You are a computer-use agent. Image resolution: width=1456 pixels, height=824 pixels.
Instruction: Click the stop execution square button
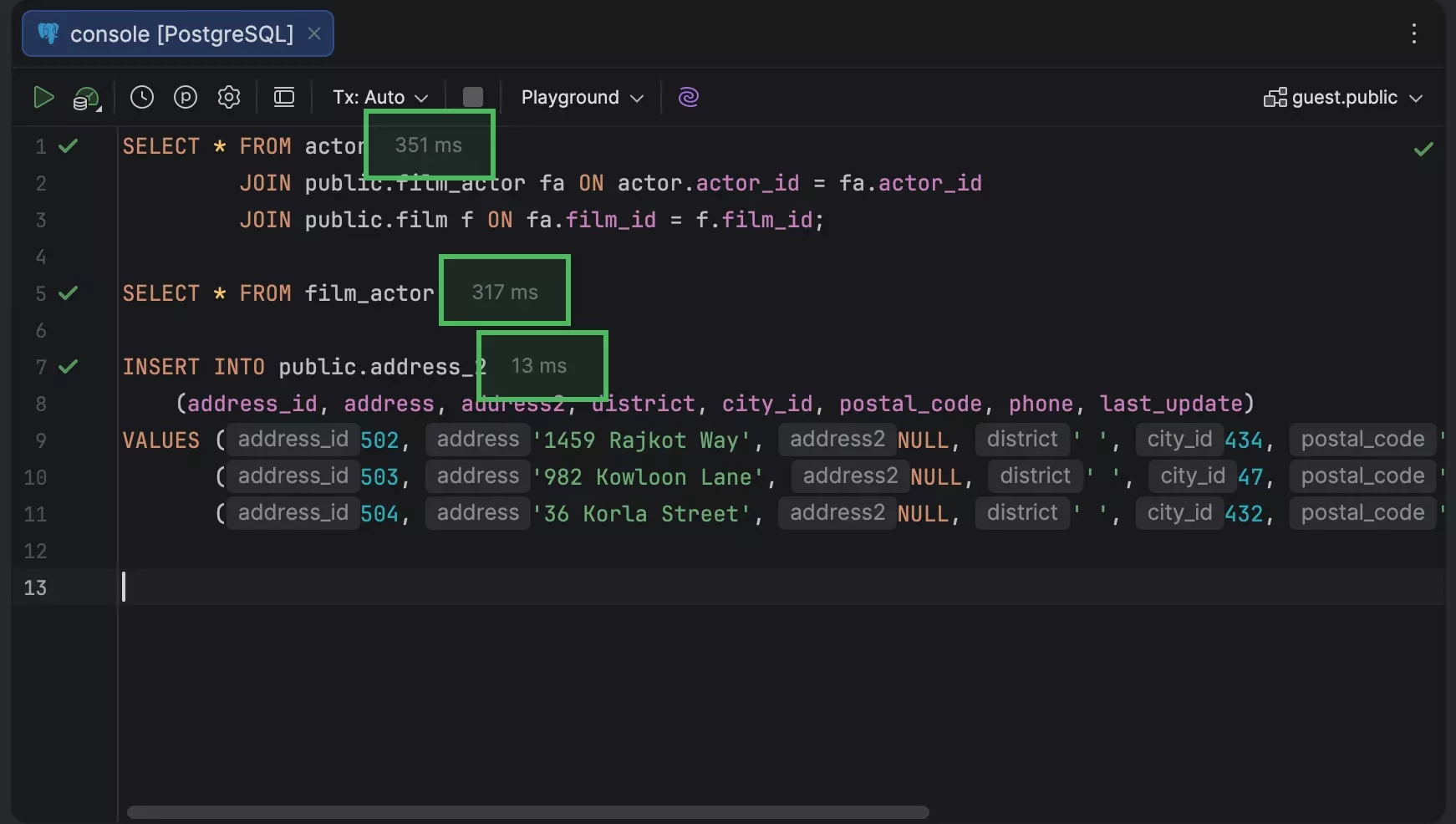[x=473, y=98]
